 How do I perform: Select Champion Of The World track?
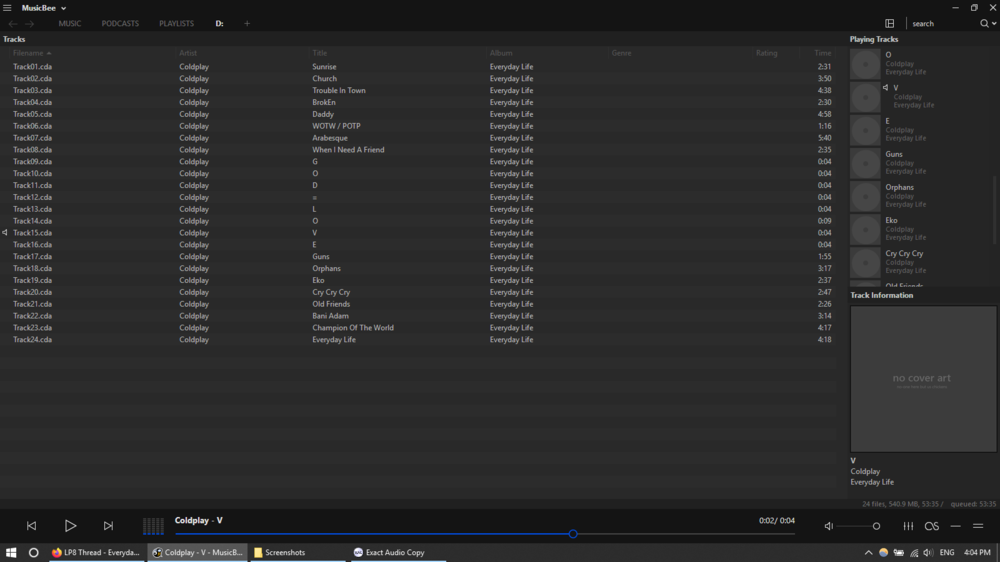click(353, 328)
